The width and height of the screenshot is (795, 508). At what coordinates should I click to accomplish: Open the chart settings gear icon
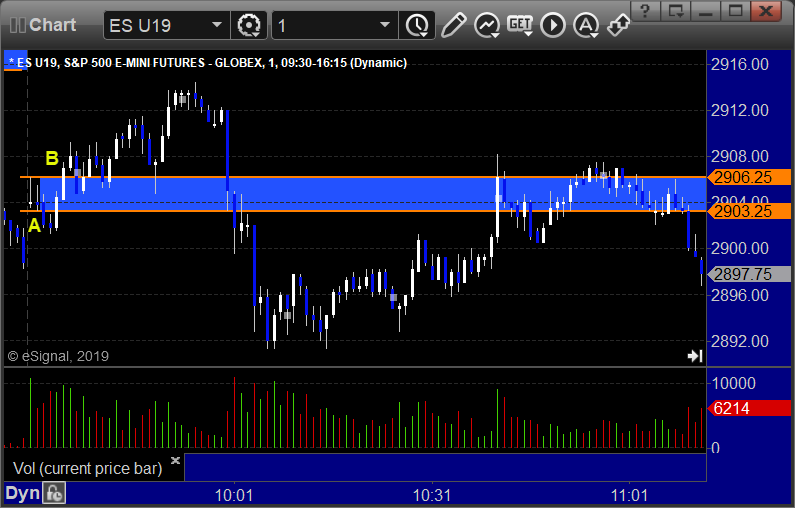click(249, 25)
